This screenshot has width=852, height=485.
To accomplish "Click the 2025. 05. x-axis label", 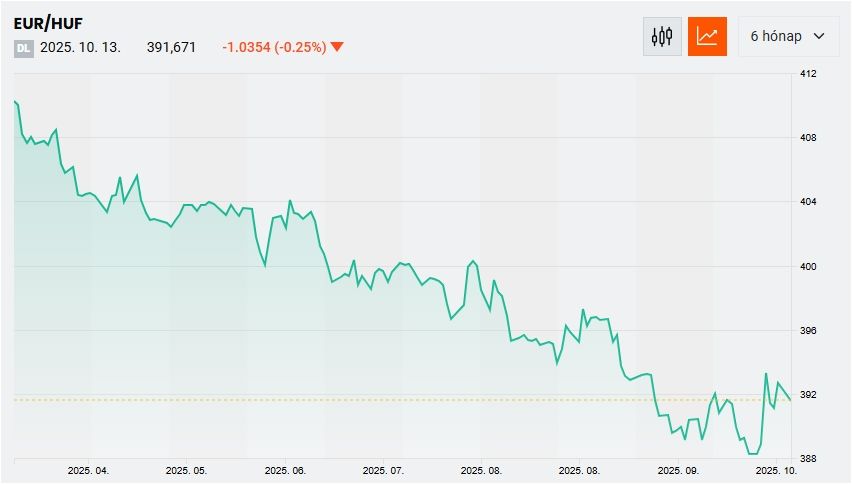I will 186,469.
